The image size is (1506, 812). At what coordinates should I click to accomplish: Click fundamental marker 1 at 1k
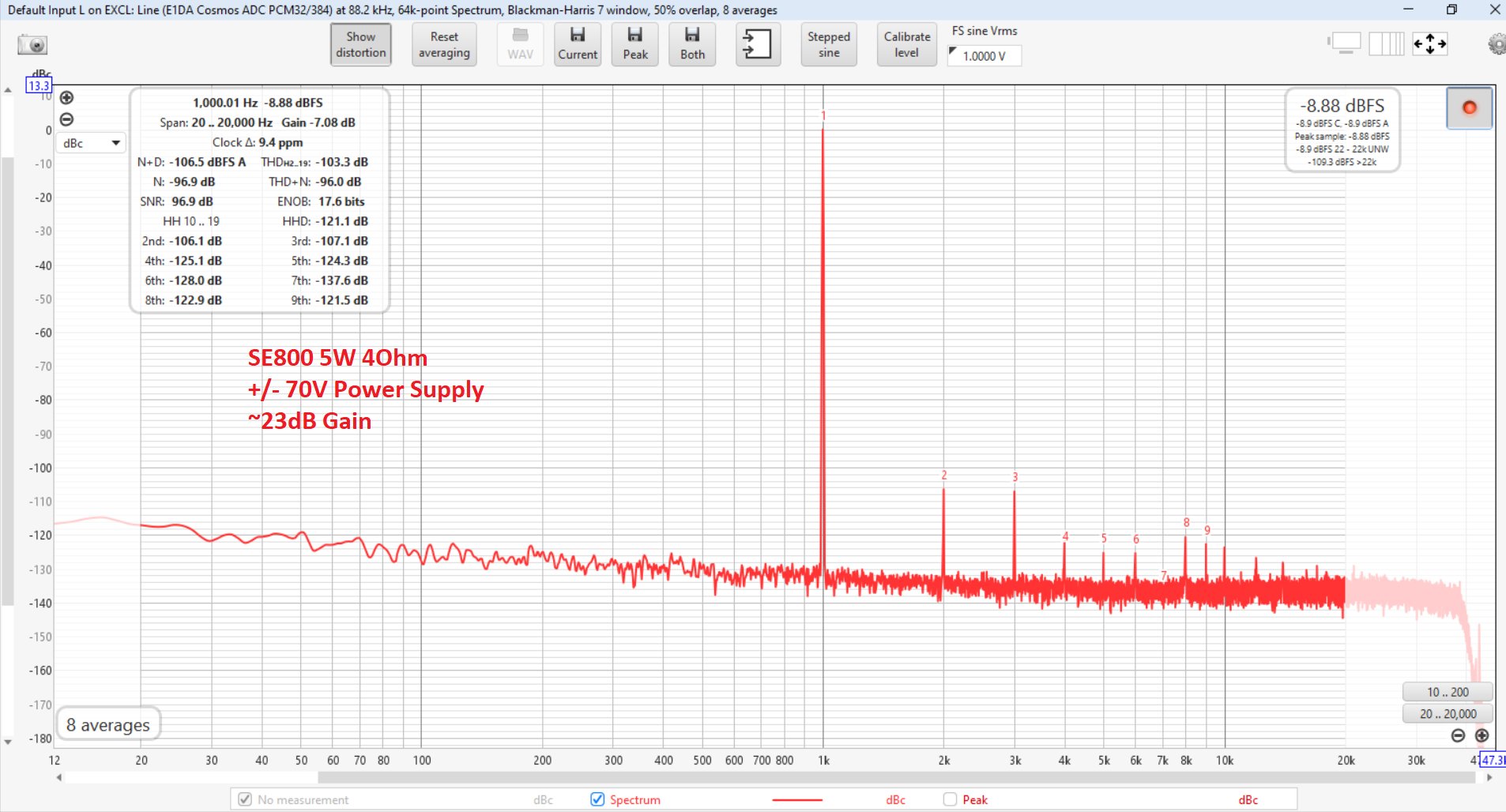823,115
